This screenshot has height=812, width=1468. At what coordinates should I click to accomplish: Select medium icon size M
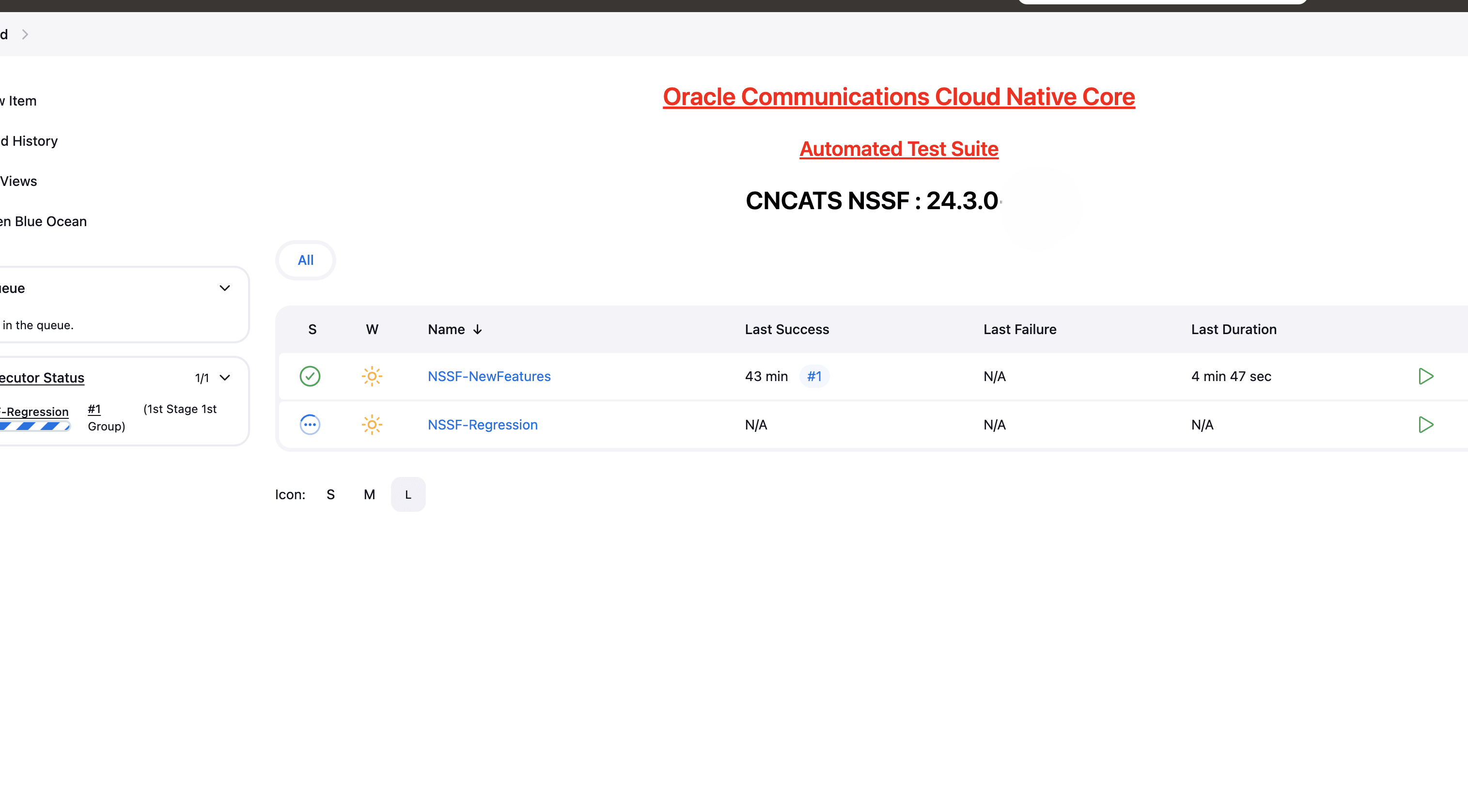tap(369, 494)
